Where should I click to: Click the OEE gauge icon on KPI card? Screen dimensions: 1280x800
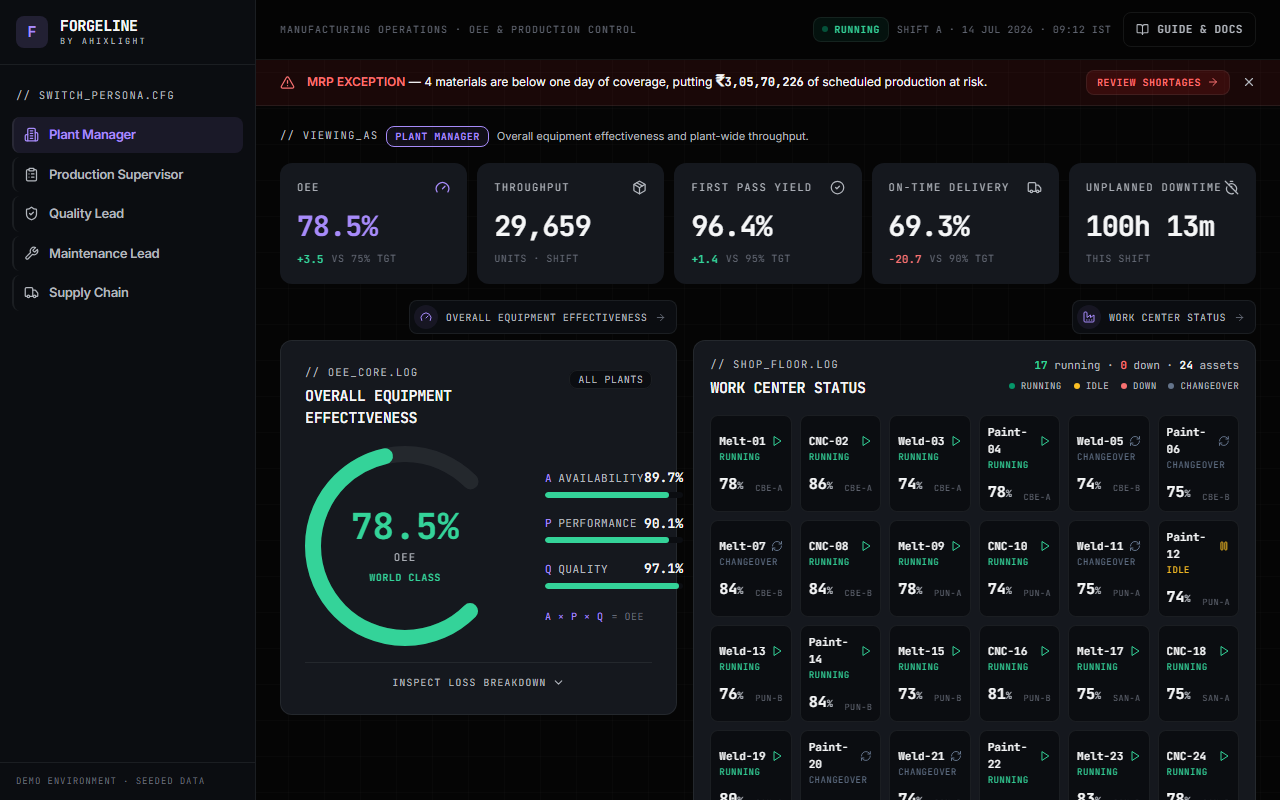[443, 187]
